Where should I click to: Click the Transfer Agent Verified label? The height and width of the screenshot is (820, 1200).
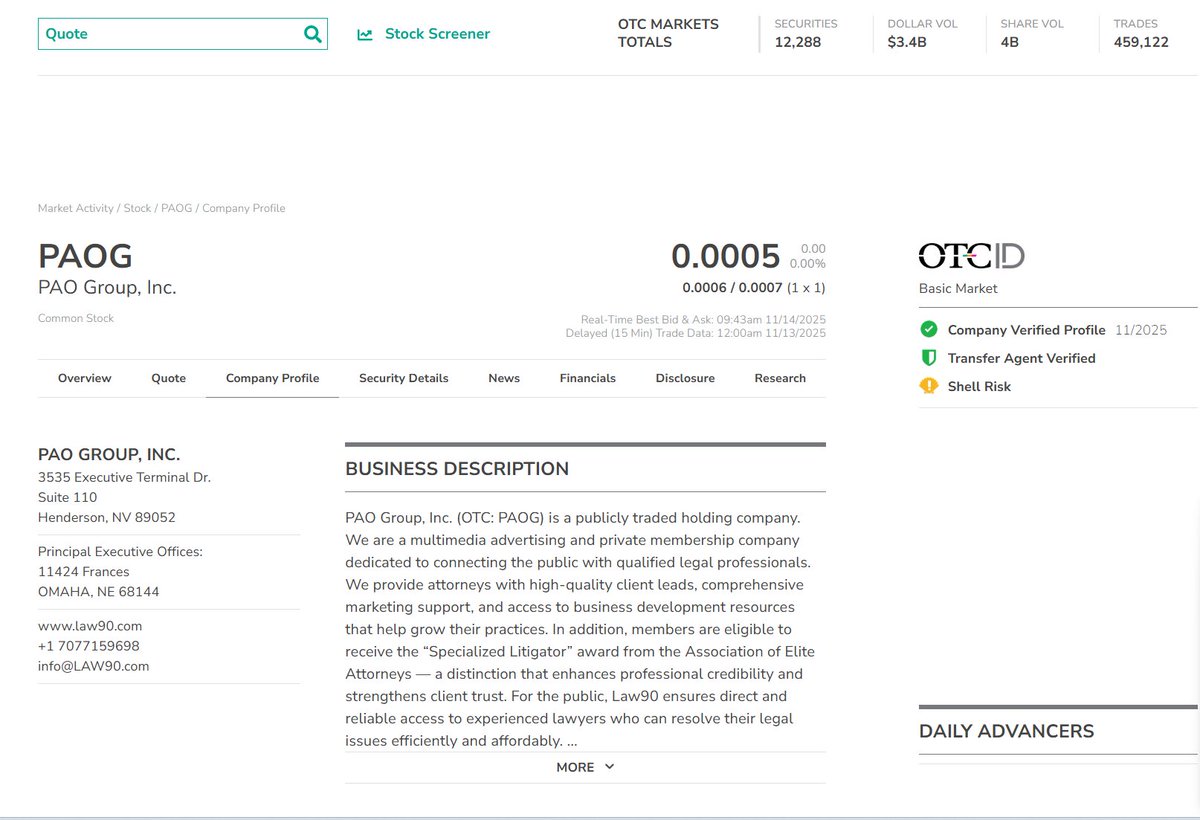click(x=1022, y=358)
